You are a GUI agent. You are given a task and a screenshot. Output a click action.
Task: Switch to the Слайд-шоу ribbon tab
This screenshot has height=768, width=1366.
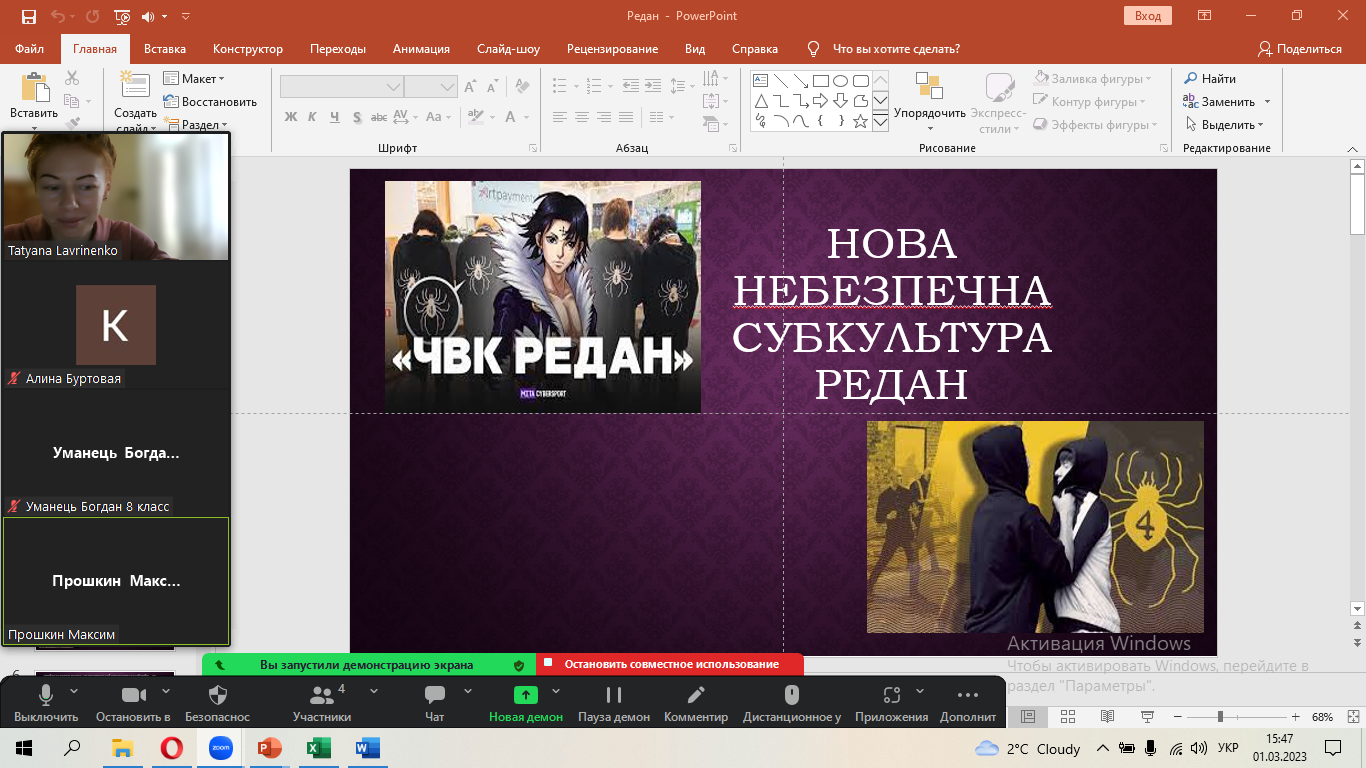coord(508,49)
